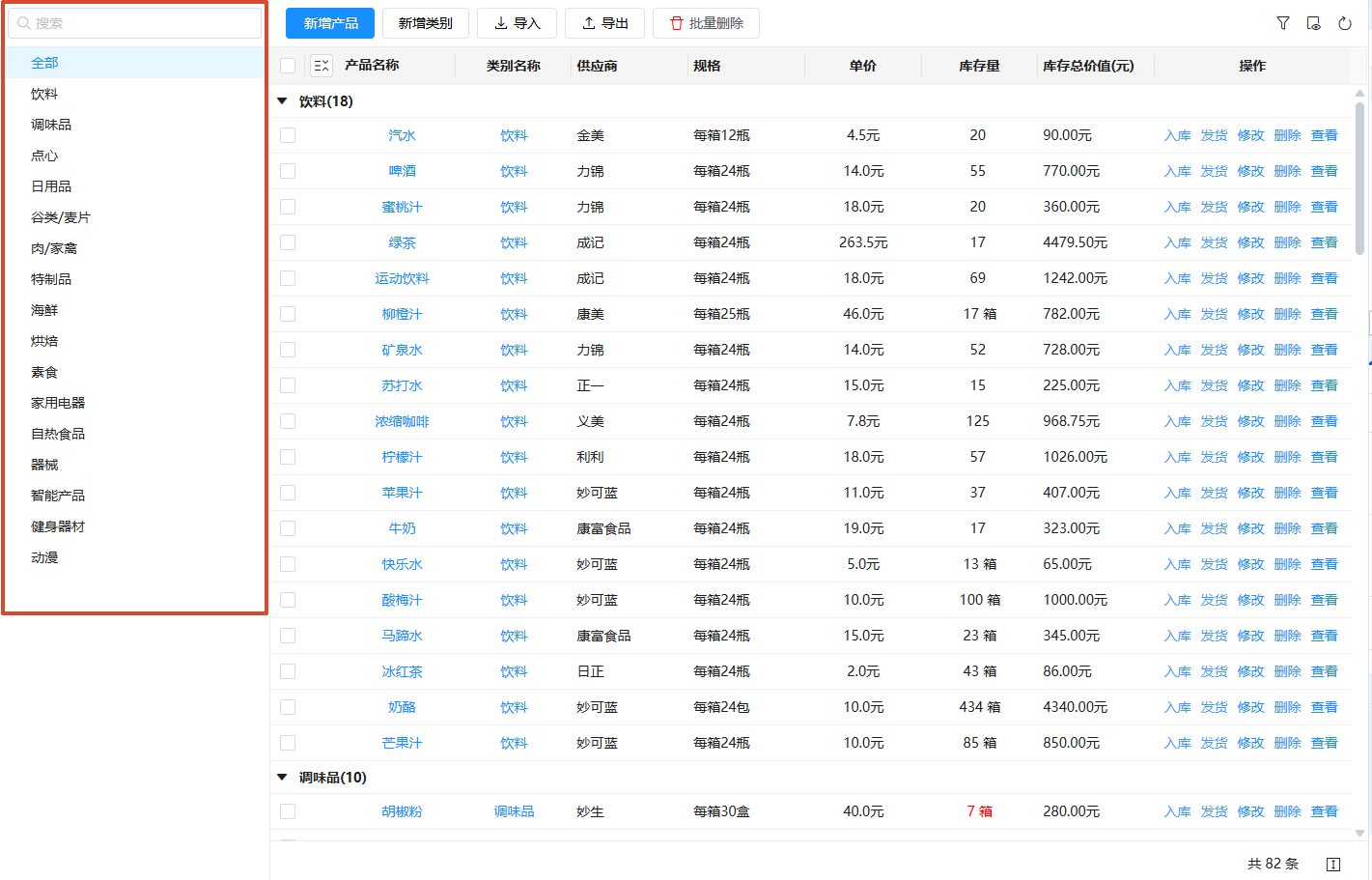
Task: Click the pagination info icon near 共 82 条
Action: click(x=1333, y=864)
